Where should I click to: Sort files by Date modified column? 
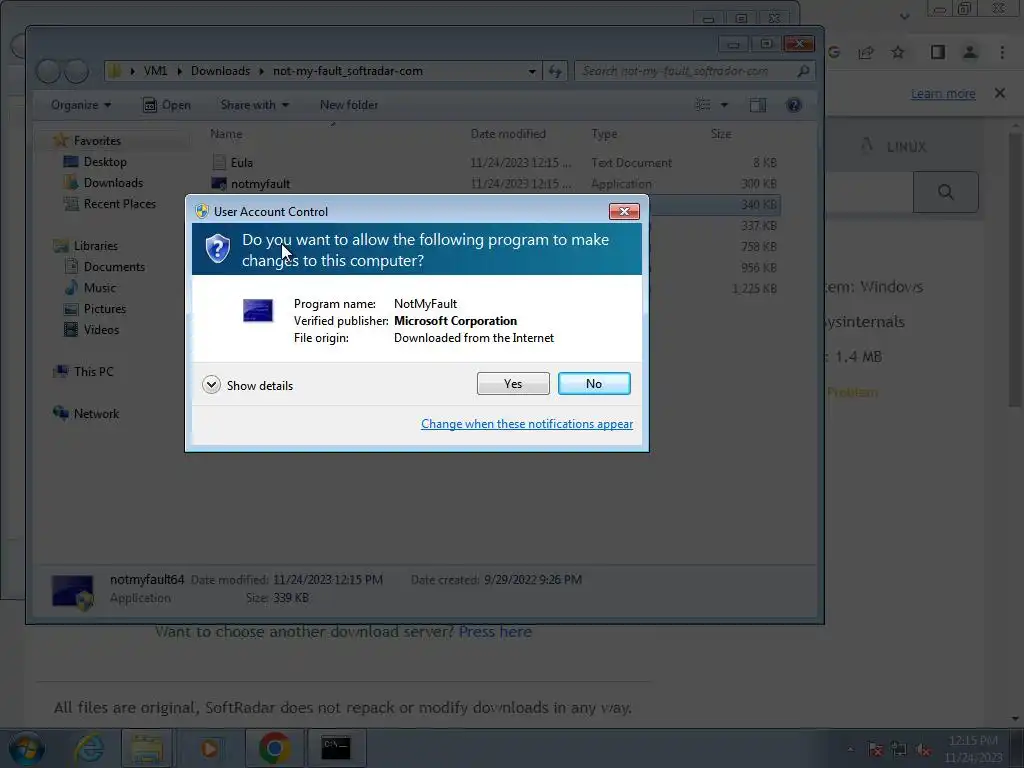coord(508,134)
